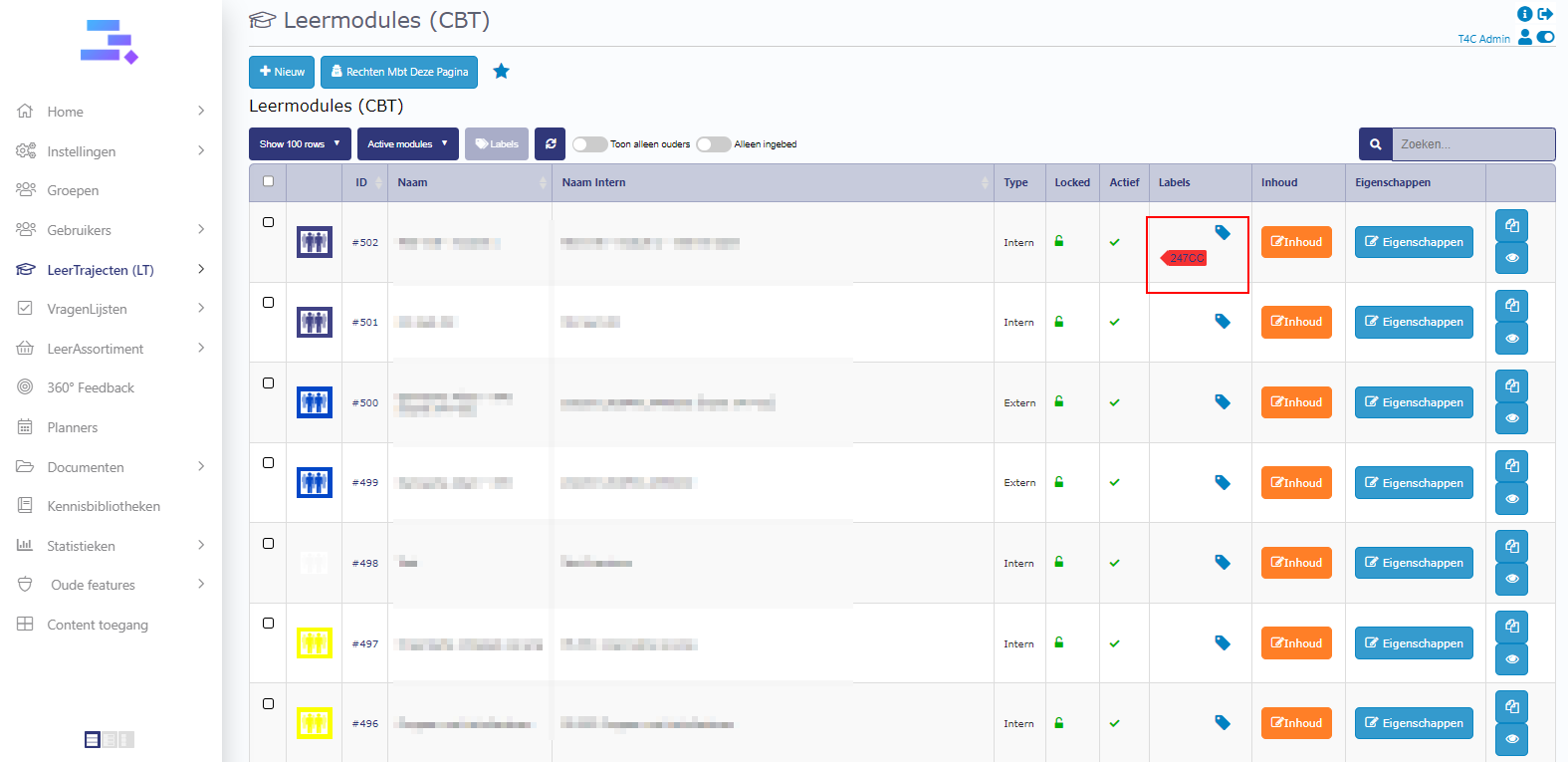Click the Zoeken search input field
Screen dimensions: 1568x762
point(1471,144)
